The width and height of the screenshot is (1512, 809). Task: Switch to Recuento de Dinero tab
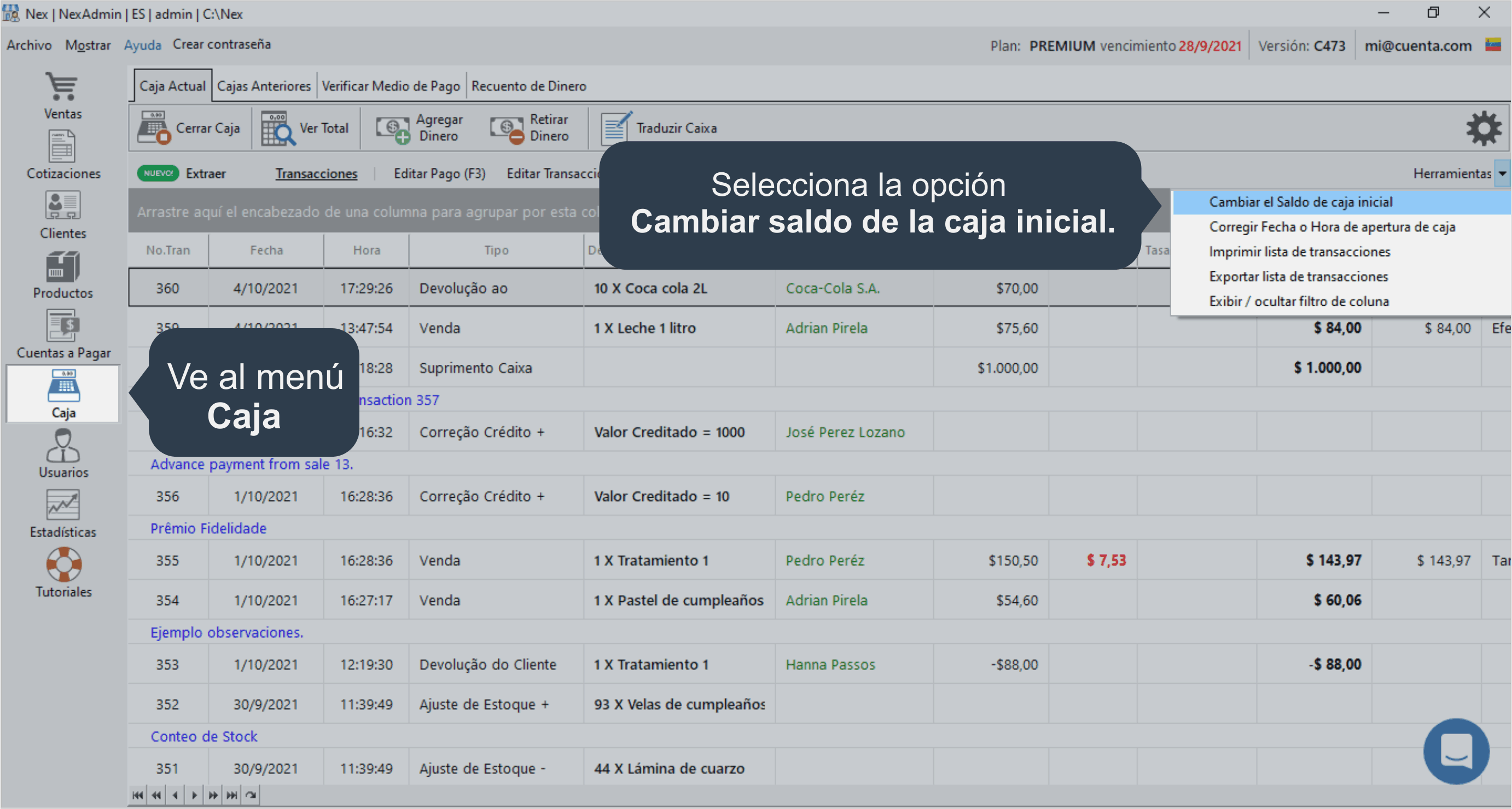click(x=528, y=86)
